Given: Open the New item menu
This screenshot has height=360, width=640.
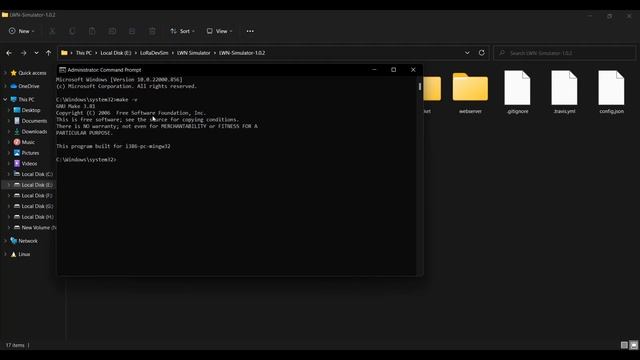Looking at the screenshot, I should point(21,31).
